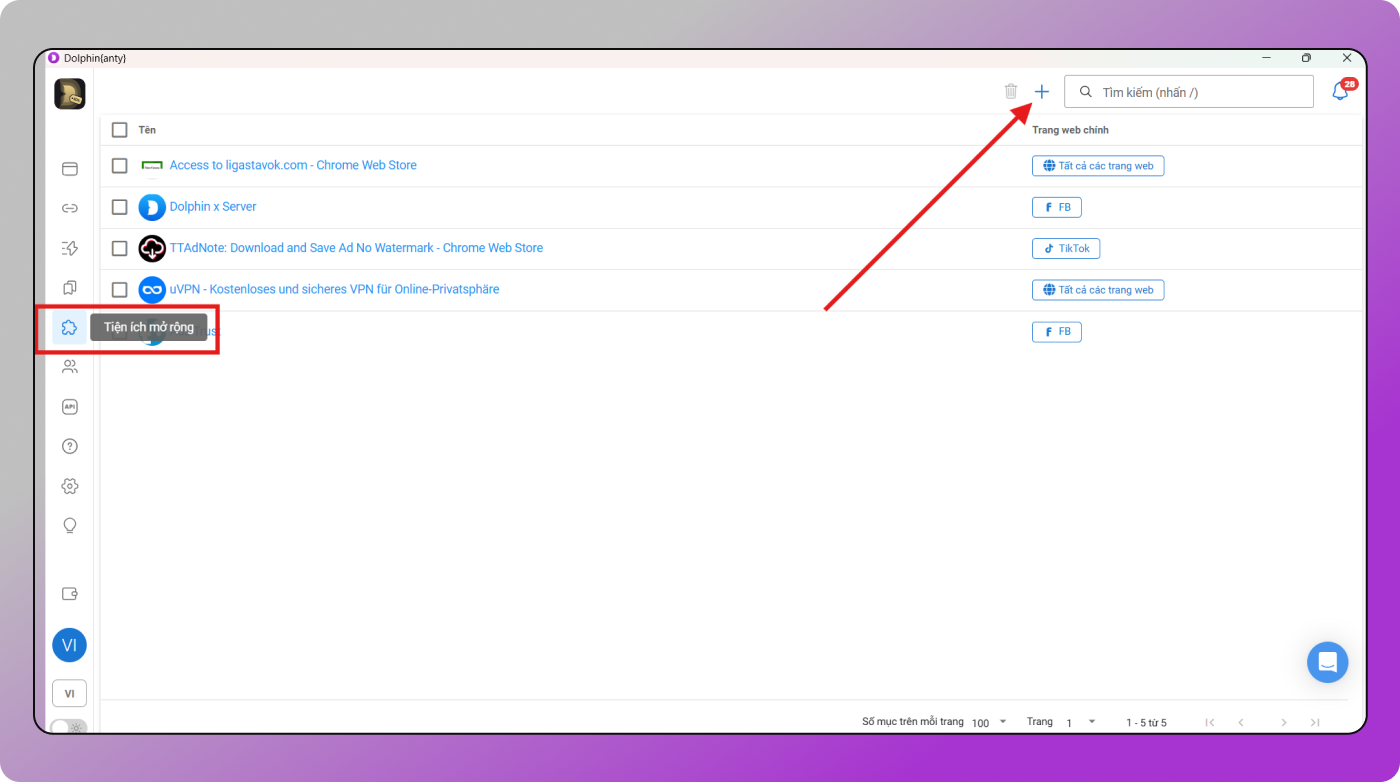Click the TikTok site tag button

(1066, 249)
